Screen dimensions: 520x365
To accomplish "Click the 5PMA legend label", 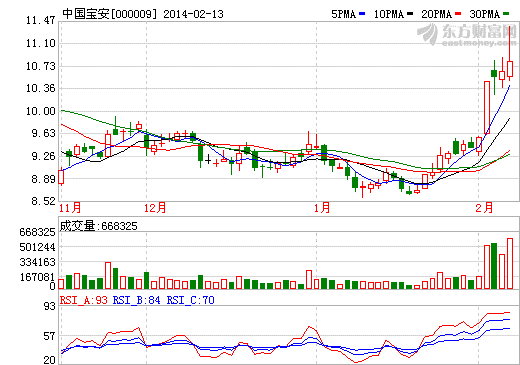I will 343,14.
